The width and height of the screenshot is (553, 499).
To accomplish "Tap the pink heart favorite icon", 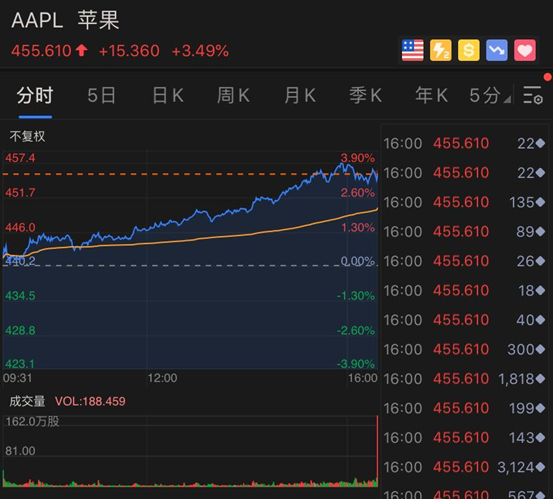I will tap(525, 50).
